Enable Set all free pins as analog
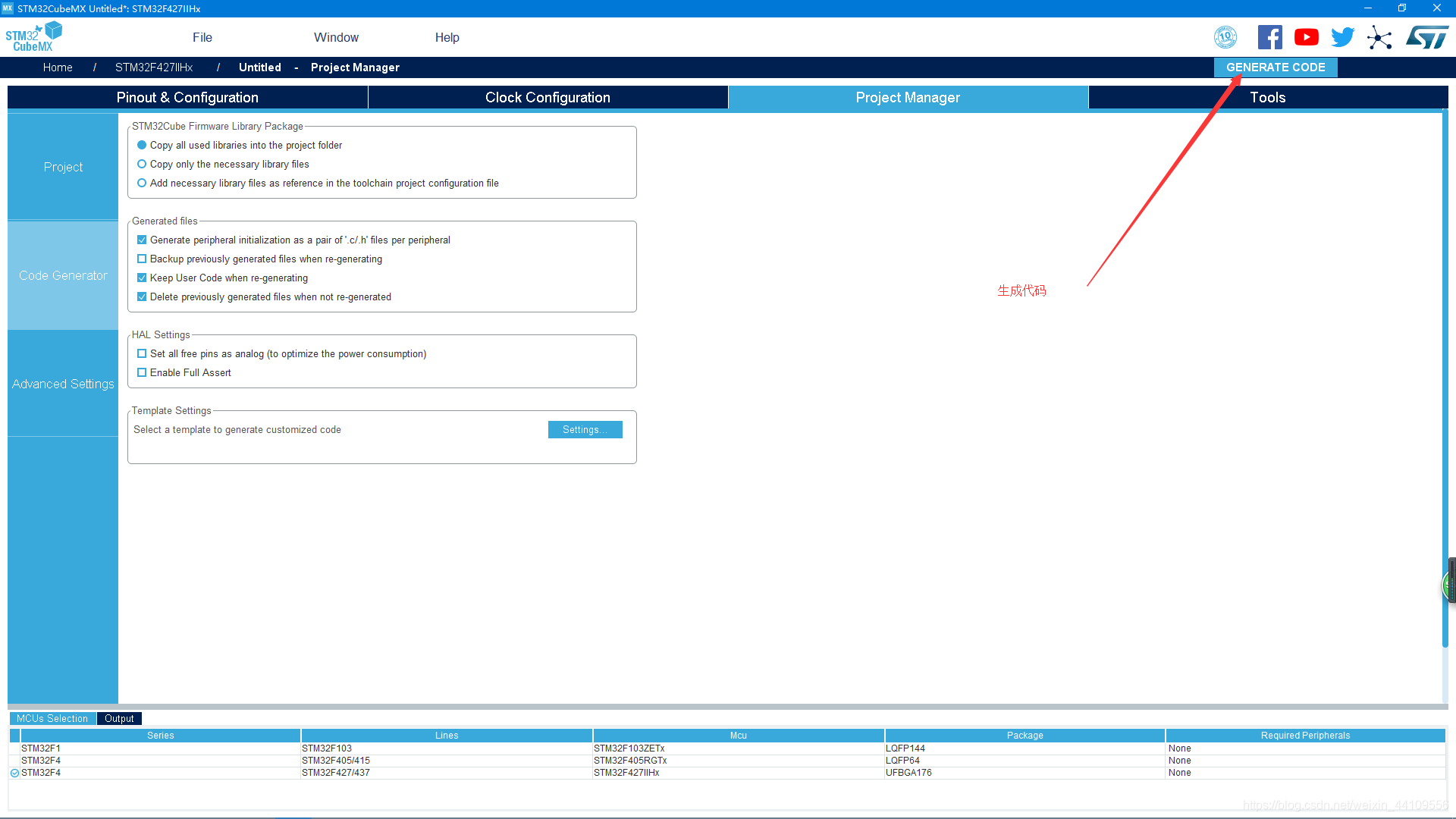 pyautogui.click(x=142, y=354)
